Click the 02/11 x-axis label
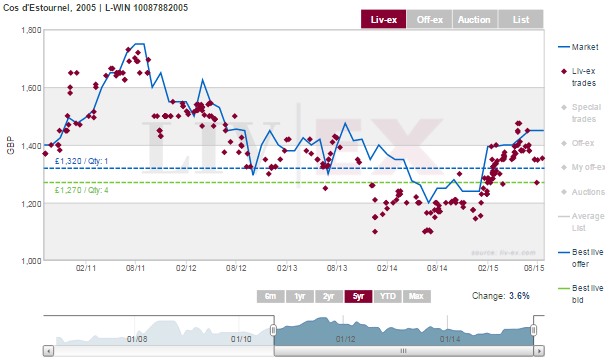 (86, 268)
